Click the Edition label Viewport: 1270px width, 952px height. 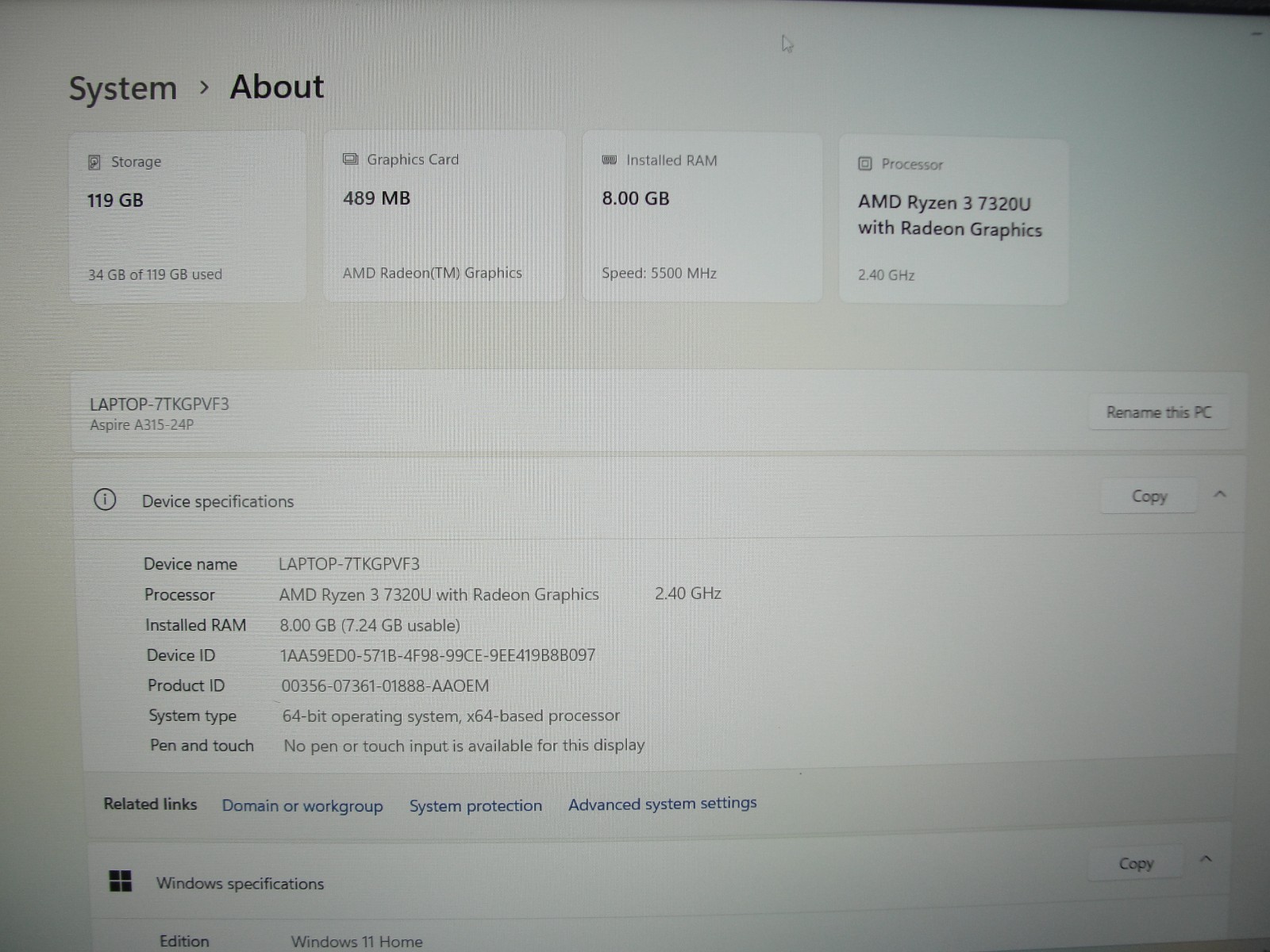[184, 941]
